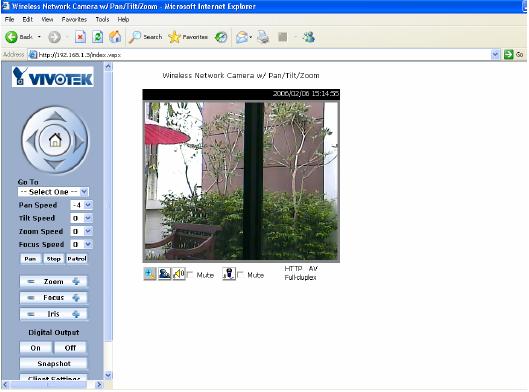Click the Refresh icon in browser toolbar
529x392 pixels.
point(98,37)
